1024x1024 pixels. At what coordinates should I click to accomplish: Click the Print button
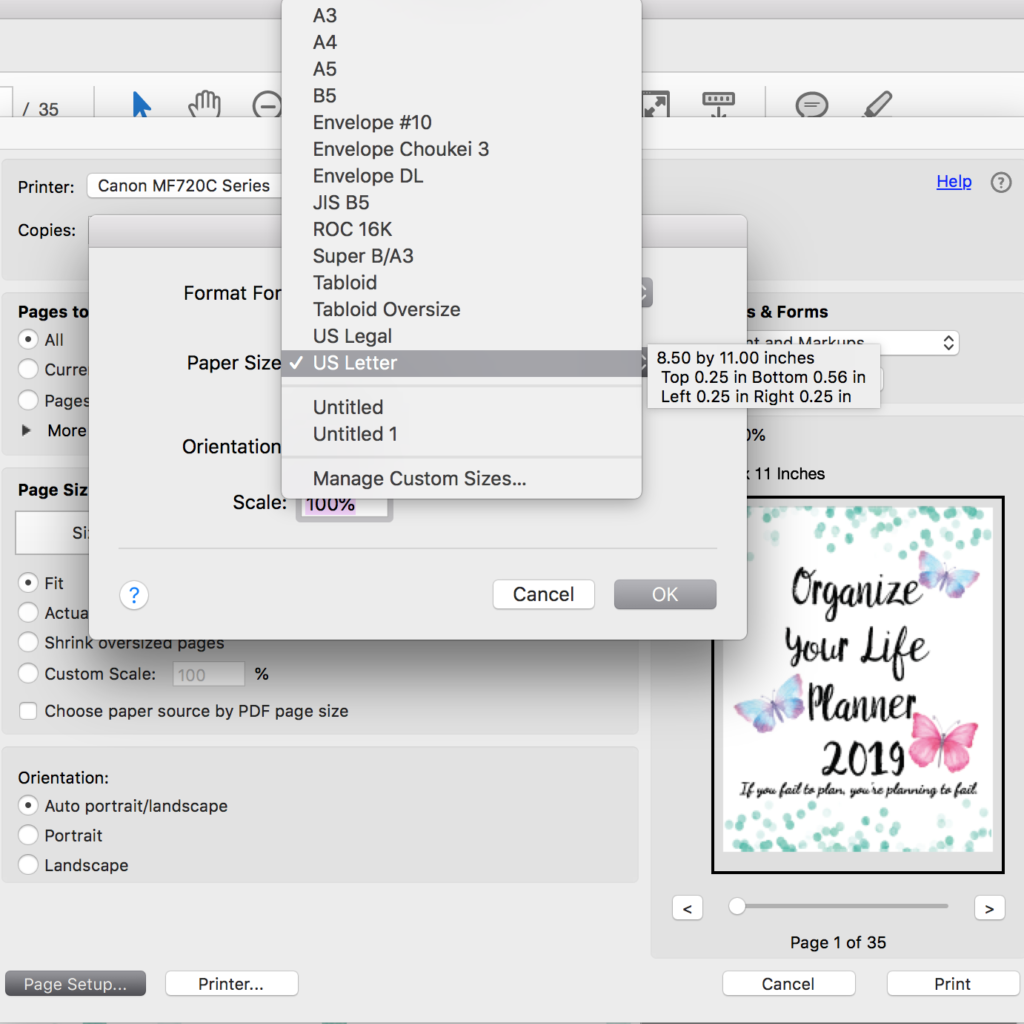pyautogui.click(x=952, y=983)
